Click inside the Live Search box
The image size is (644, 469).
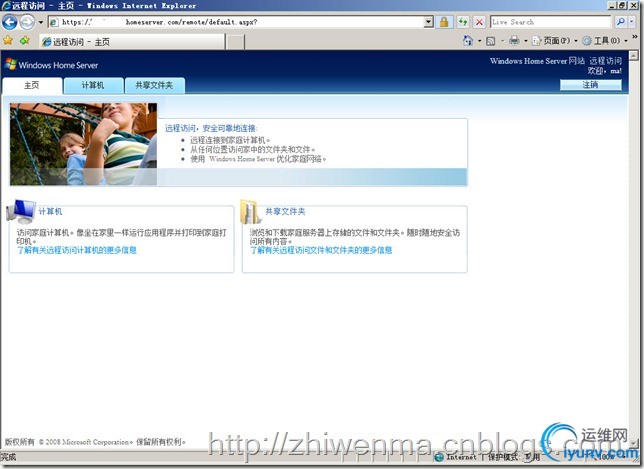coord(550,22)
